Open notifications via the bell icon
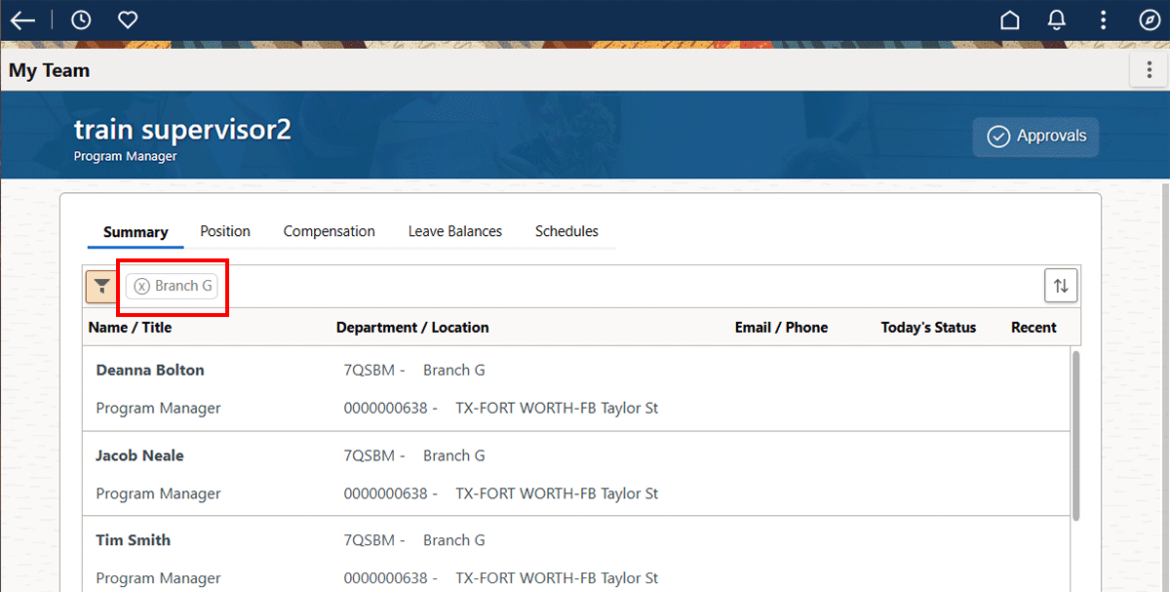The height and width of the screenshot is (592, 1170). pos(1056,19)
